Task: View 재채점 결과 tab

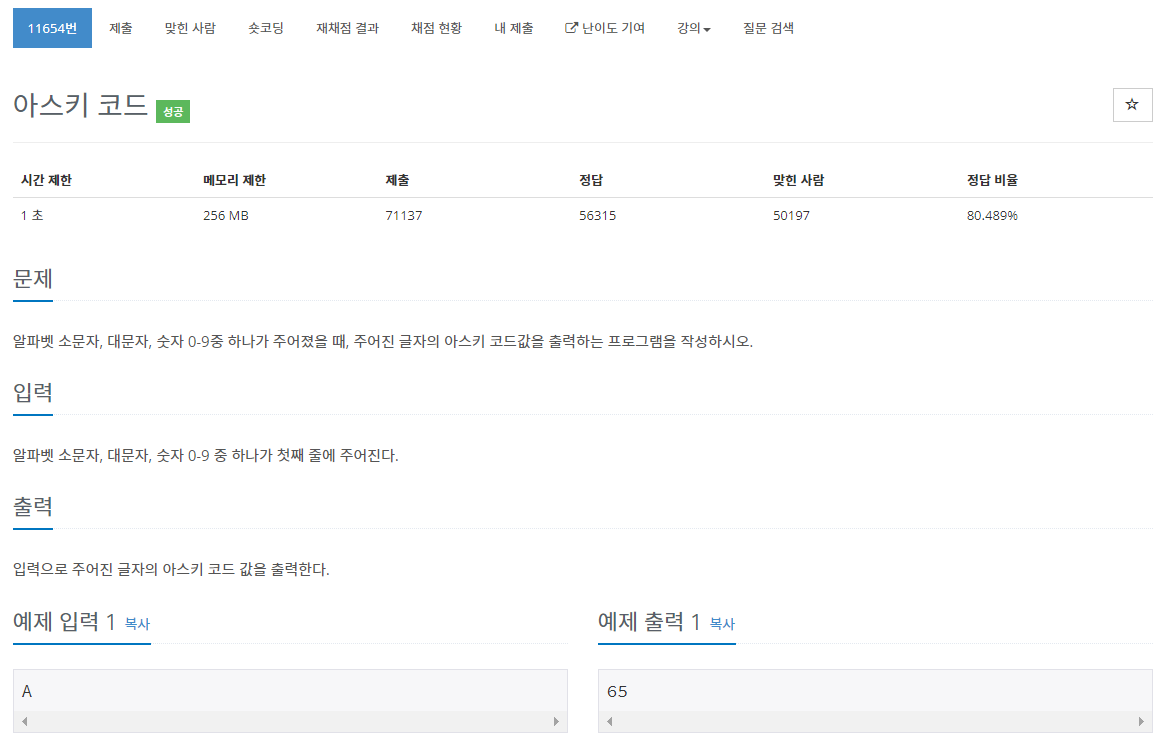Action: (x=347, y=28)
